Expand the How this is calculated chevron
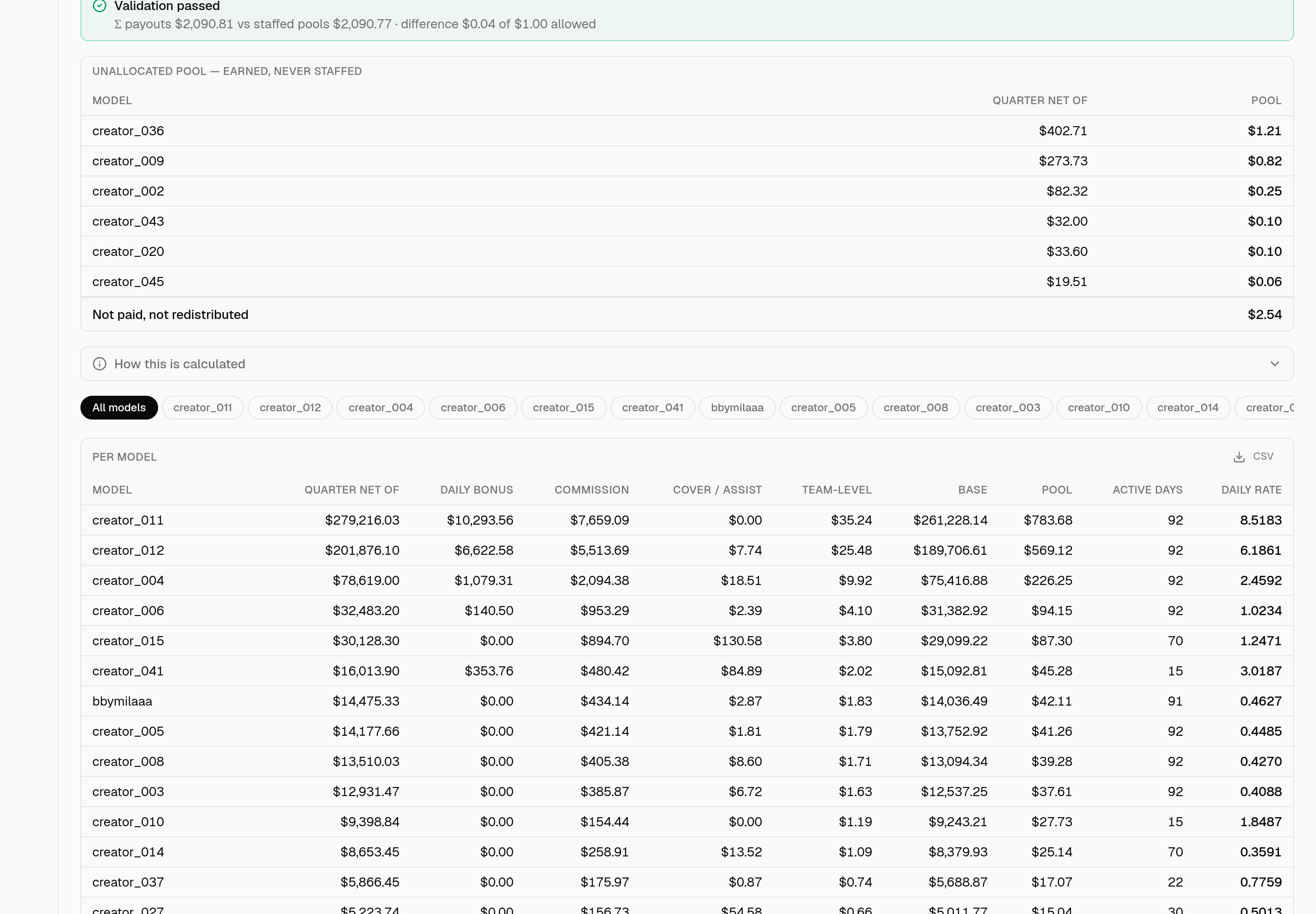The image size is (1316, 914). 1275,364
